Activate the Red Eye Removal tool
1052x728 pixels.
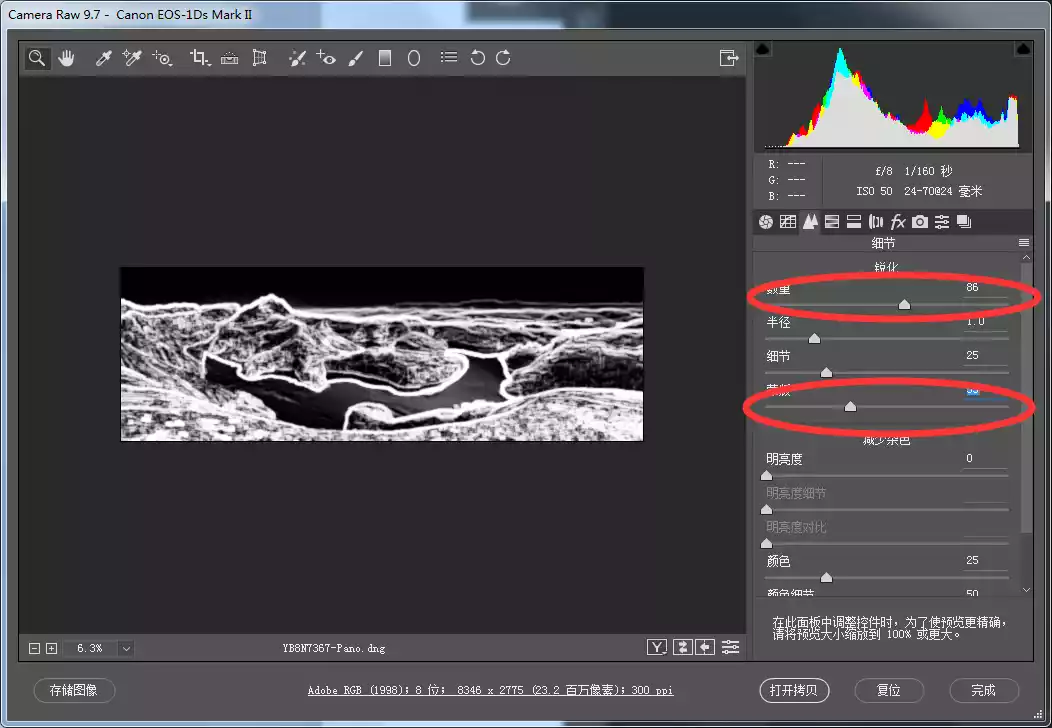tap(326, 58)
